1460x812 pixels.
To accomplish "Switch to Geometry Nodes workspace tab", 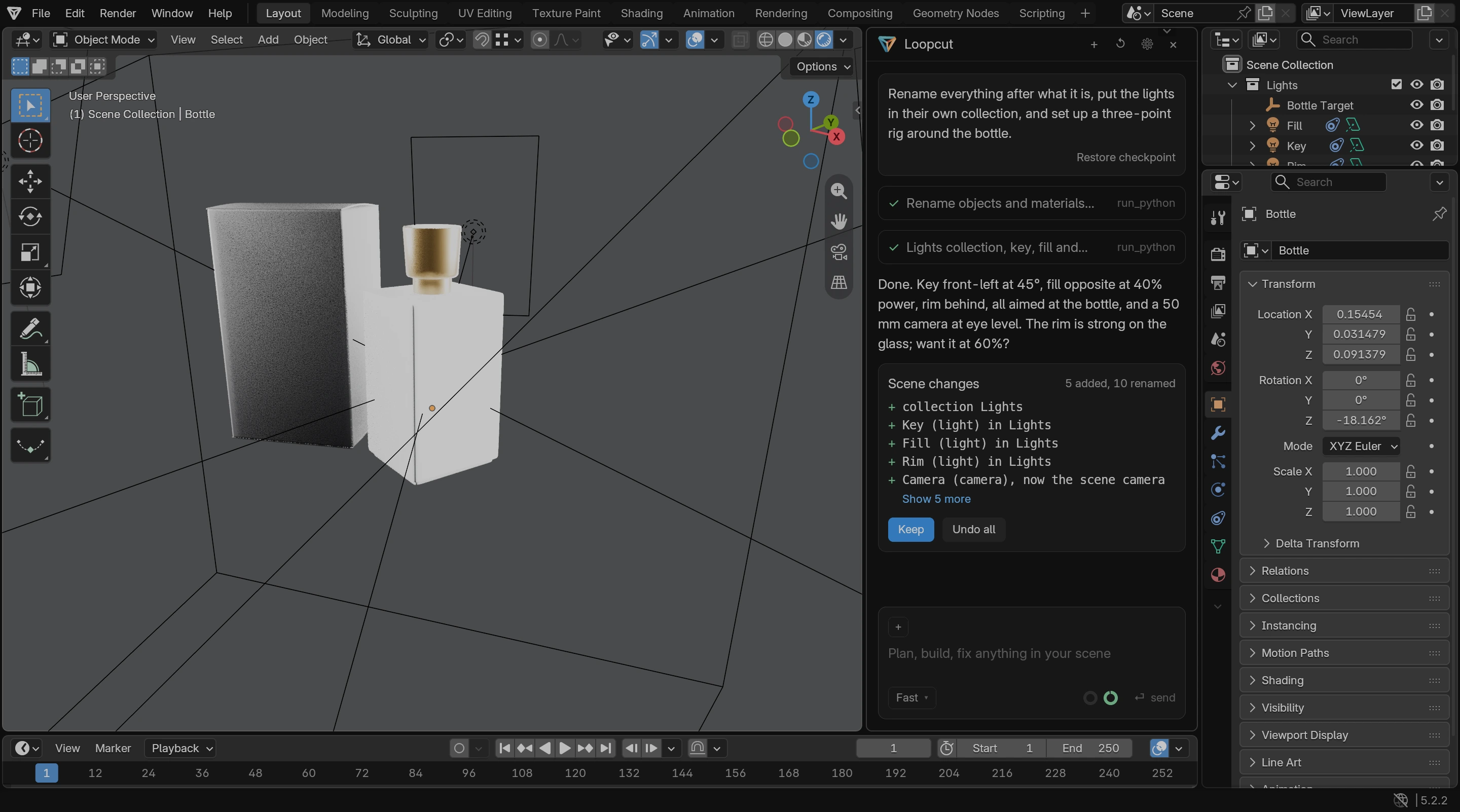I will (x=955, y=13).
